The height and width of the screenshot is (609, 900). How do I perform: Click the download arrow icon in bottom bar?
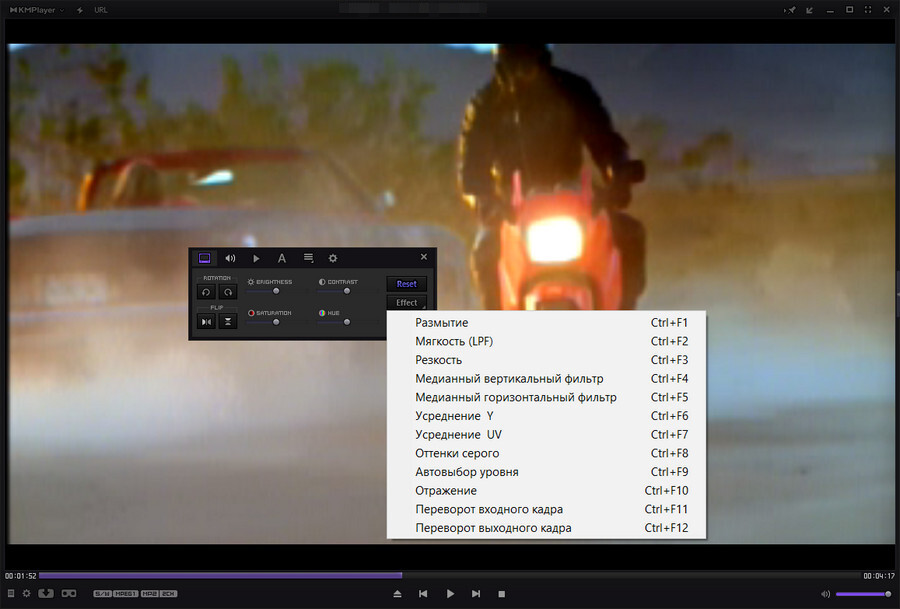click(x=46, y=594)
